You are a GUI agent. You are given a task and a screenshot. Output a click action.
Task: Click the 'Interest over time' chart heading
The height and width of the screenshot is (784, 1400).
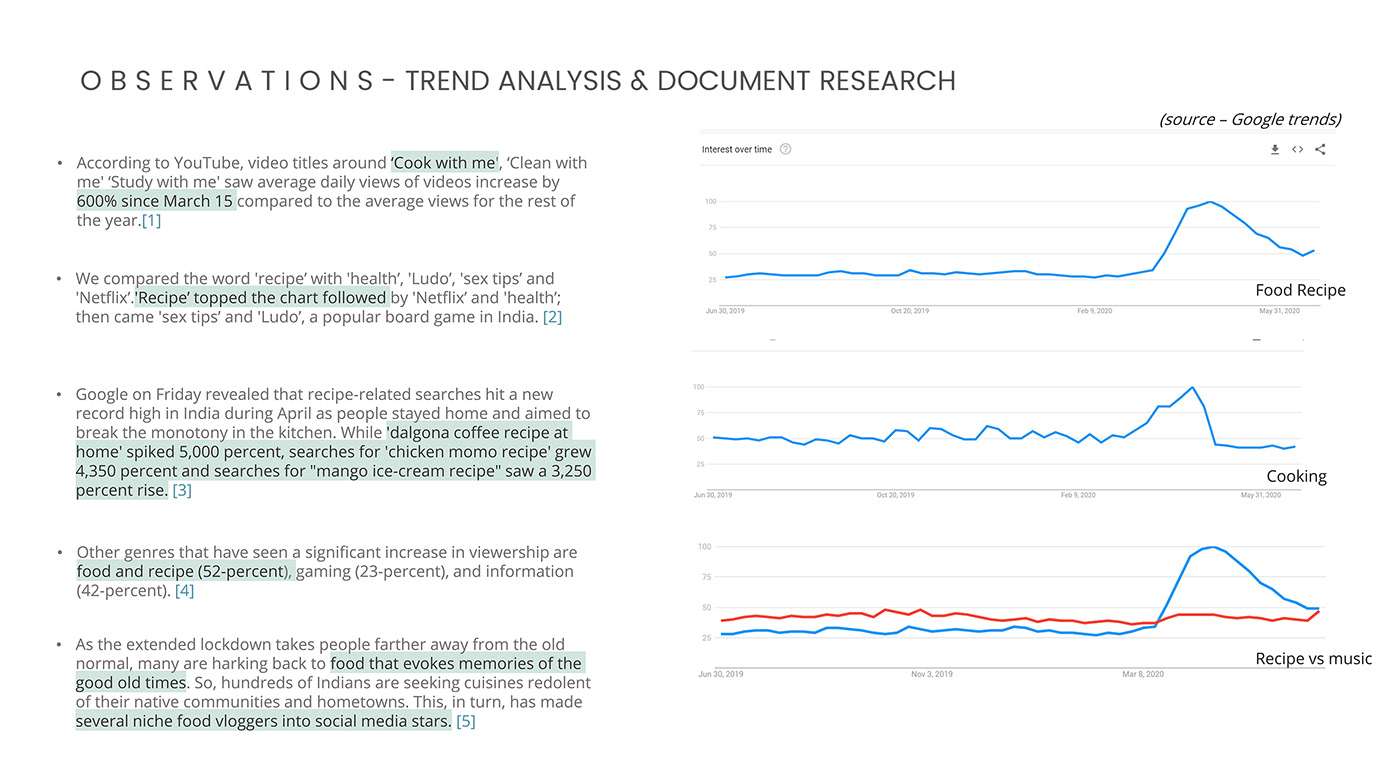click(x=737, y=150)
